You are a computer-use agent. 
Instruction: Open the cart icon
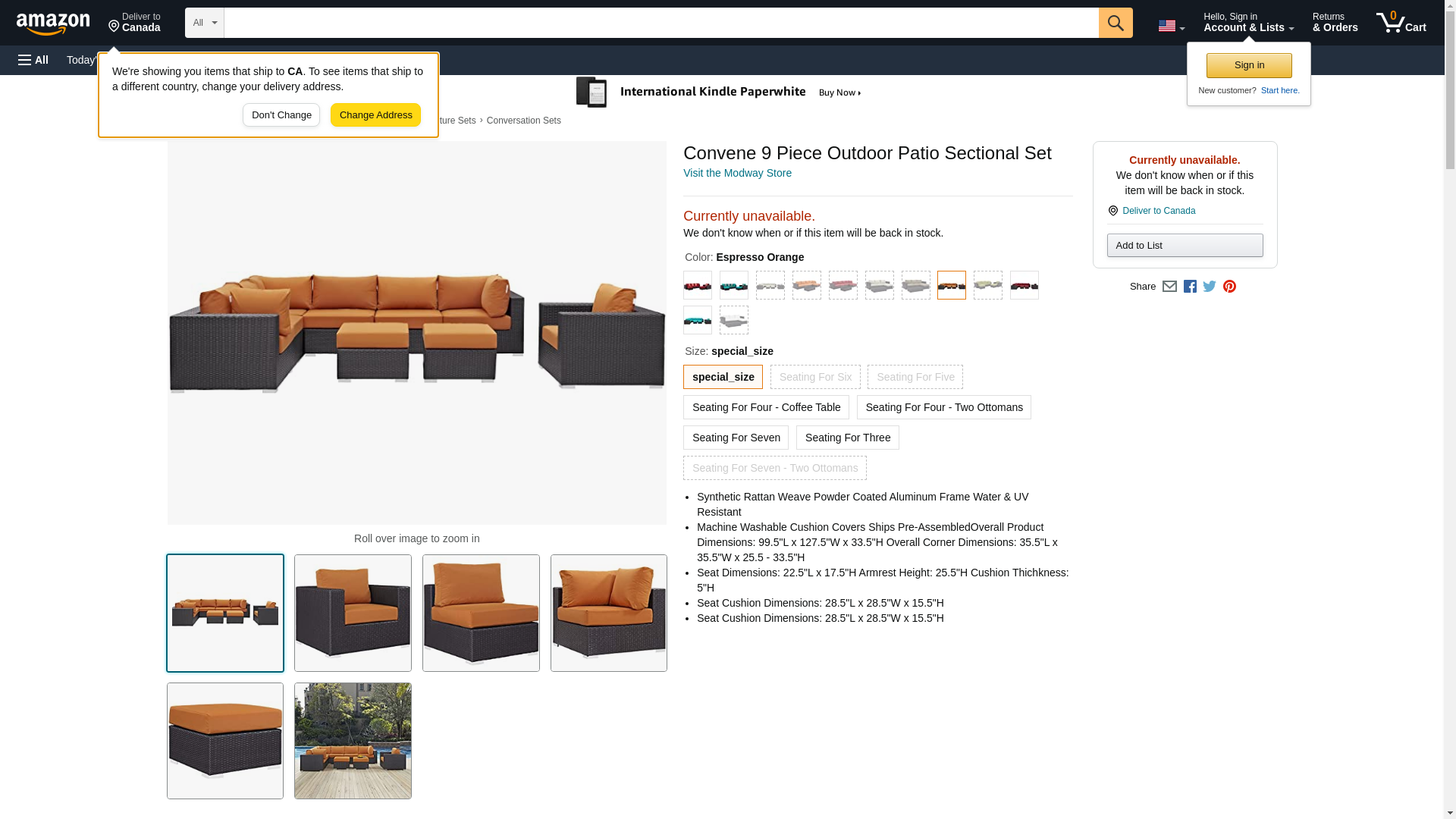(x=1401, y=23)
